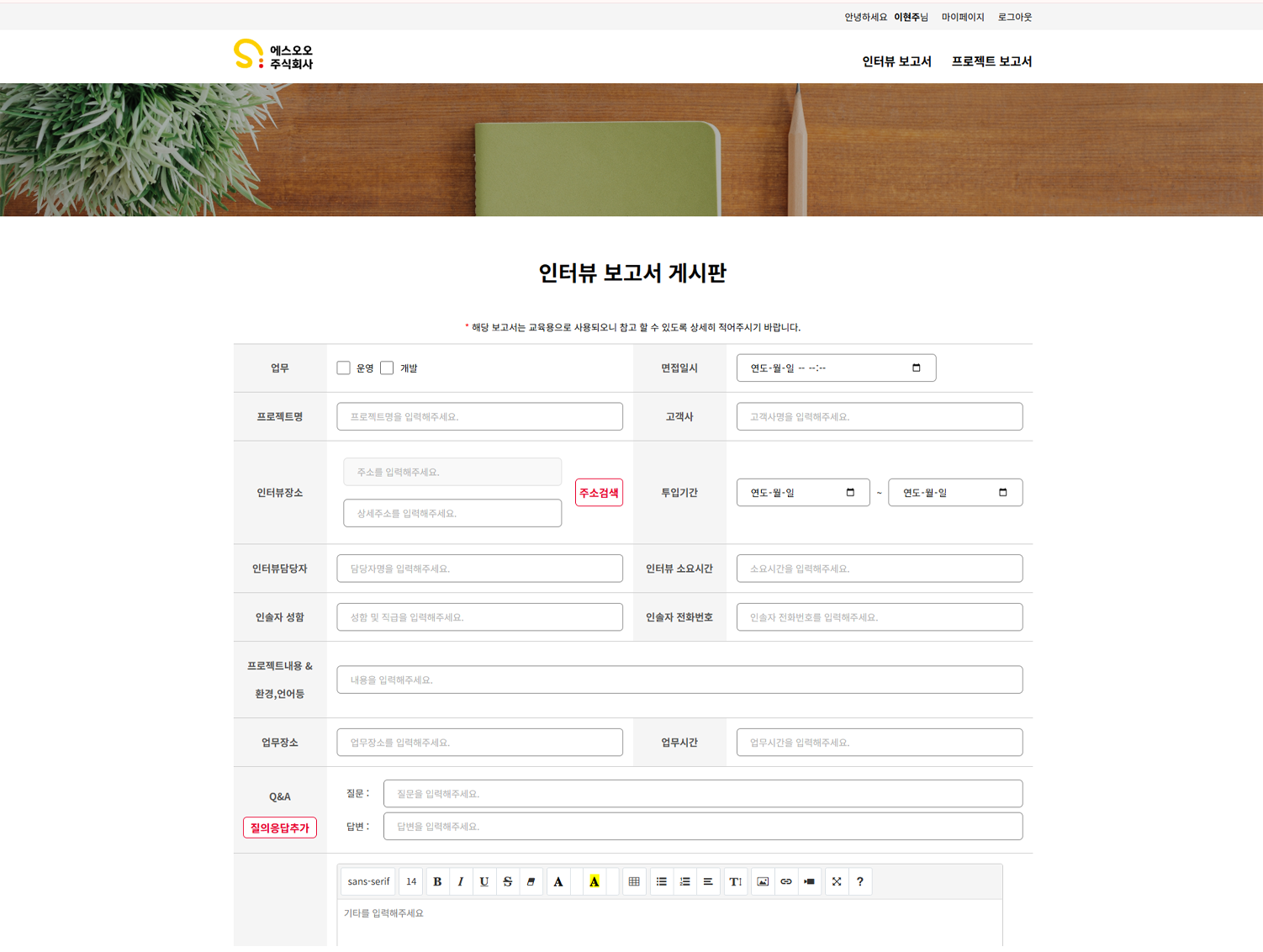Open the highlight color dropdown after yellow A
This screenshot has width=1263, height=952.
coord(612,881)
